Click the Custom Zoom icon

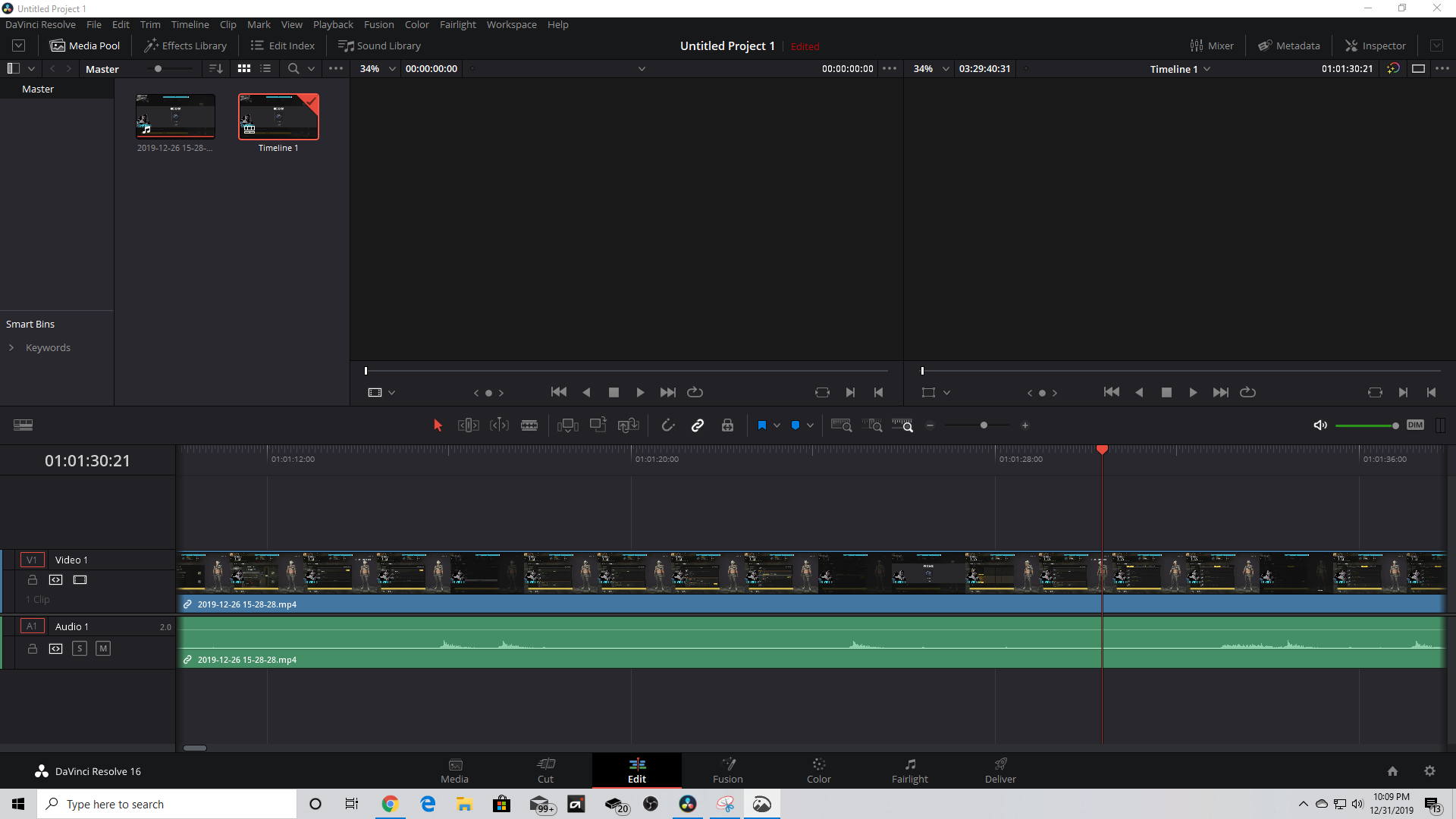(902, 425)
